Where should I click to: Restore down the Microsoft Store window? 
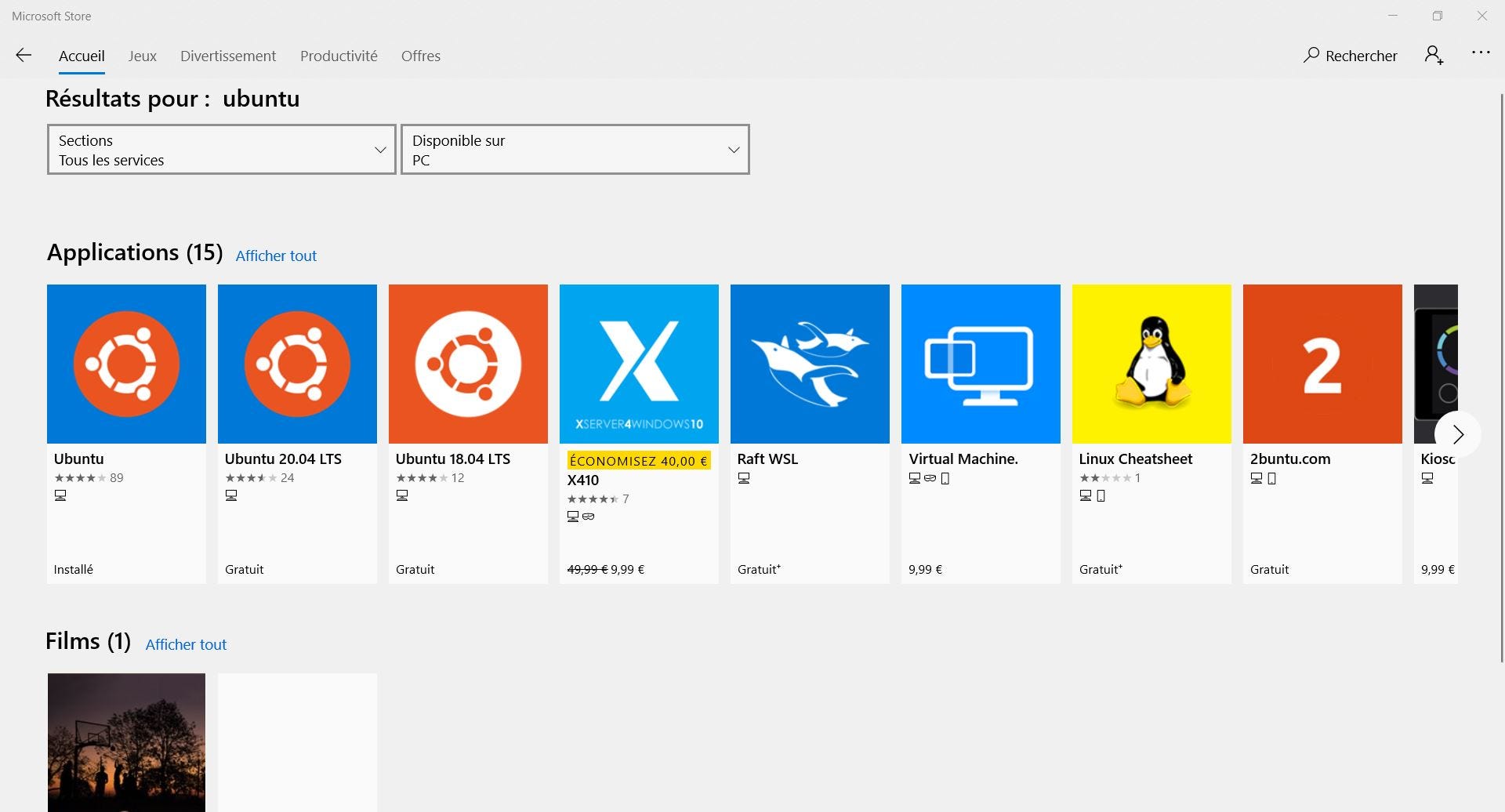[x=1438, y=16]
